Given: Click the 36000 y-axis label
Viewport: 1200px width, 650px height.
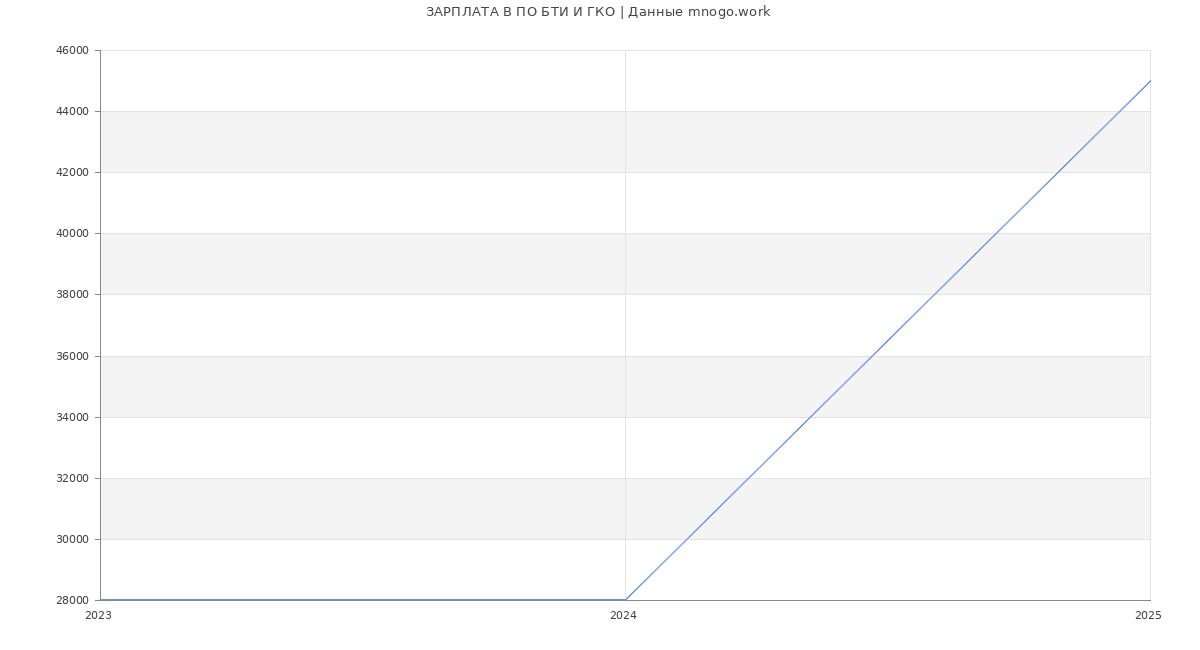Looking at the screenshot, I should (74, 356).
